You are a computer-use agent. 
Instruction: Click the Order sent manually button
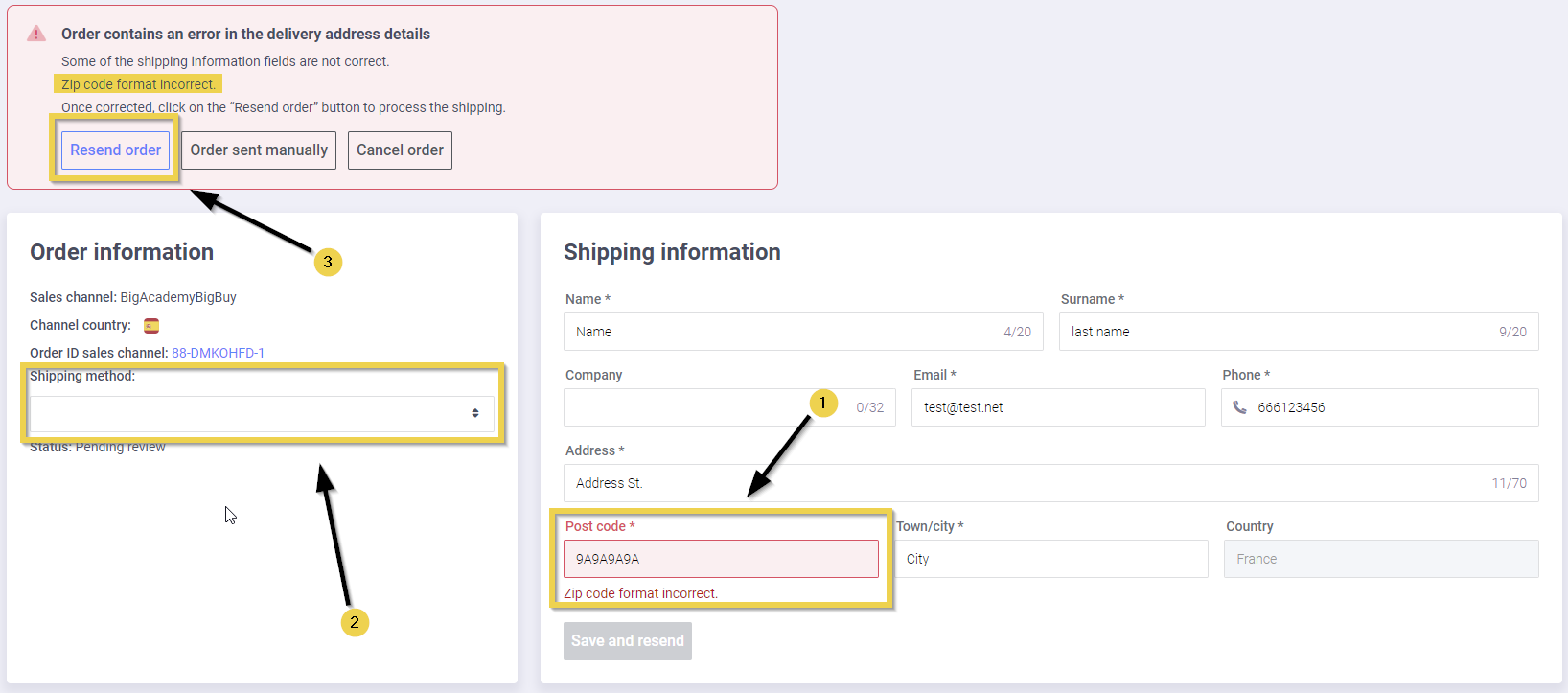259,150
